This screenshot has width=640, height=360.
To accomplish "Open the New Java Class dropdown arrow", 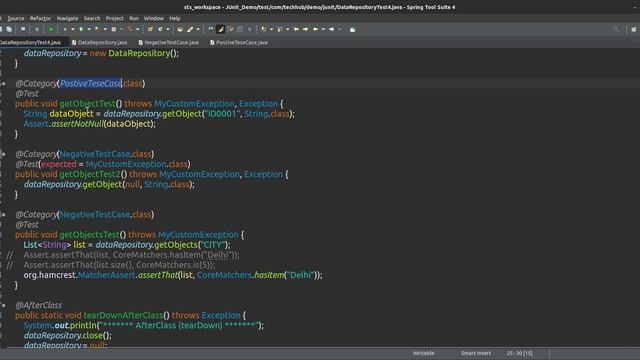I will tap(168, 29).
